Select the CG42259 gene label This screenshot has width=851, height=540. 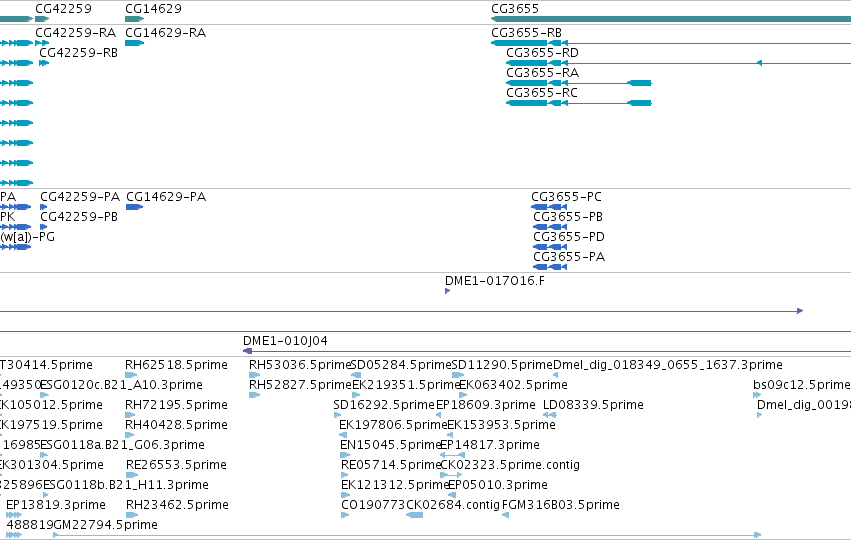63,9
